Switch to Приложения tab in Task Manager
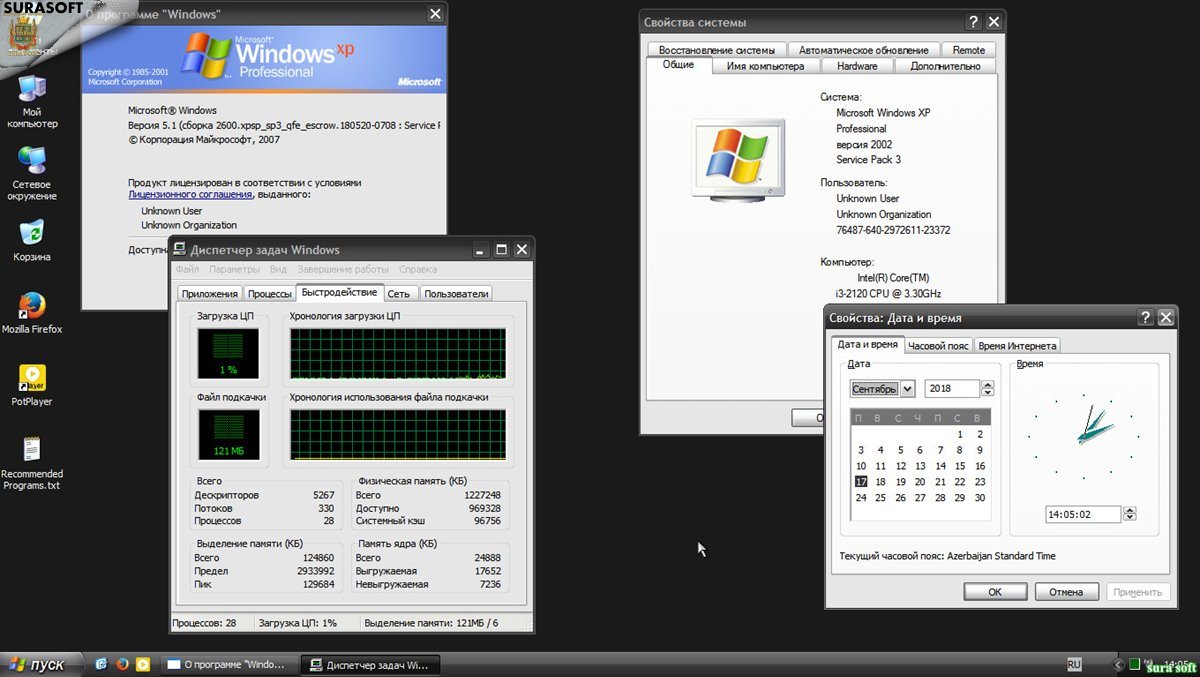Screen dimensions: 1200x677 (210, 294)
